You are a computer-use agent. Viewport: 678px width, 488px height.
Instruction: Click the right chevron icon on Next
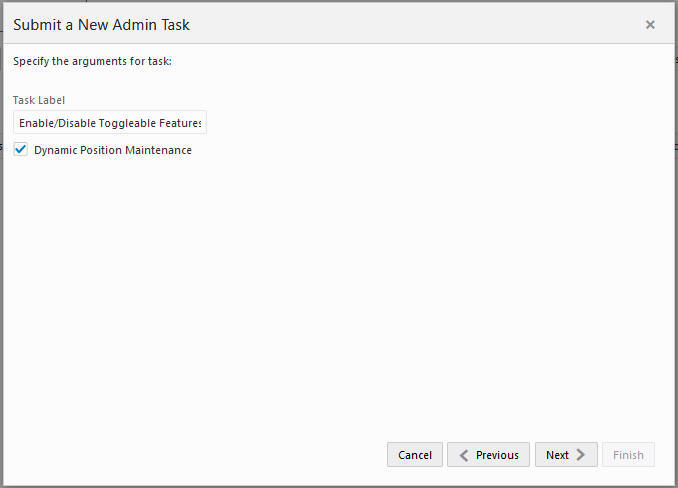click(581, 455)
